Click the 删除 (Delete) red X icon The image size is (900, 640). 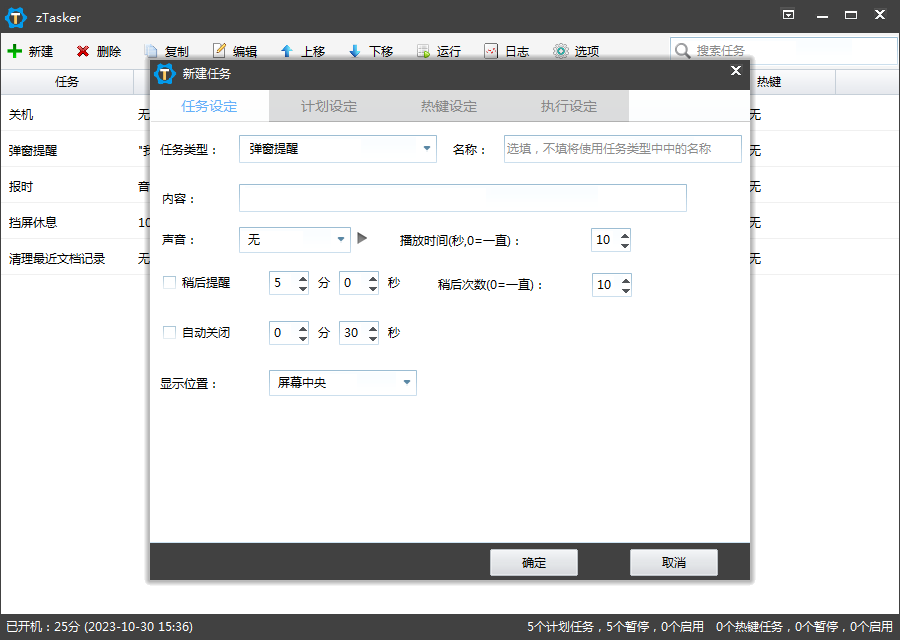[83, 51]
